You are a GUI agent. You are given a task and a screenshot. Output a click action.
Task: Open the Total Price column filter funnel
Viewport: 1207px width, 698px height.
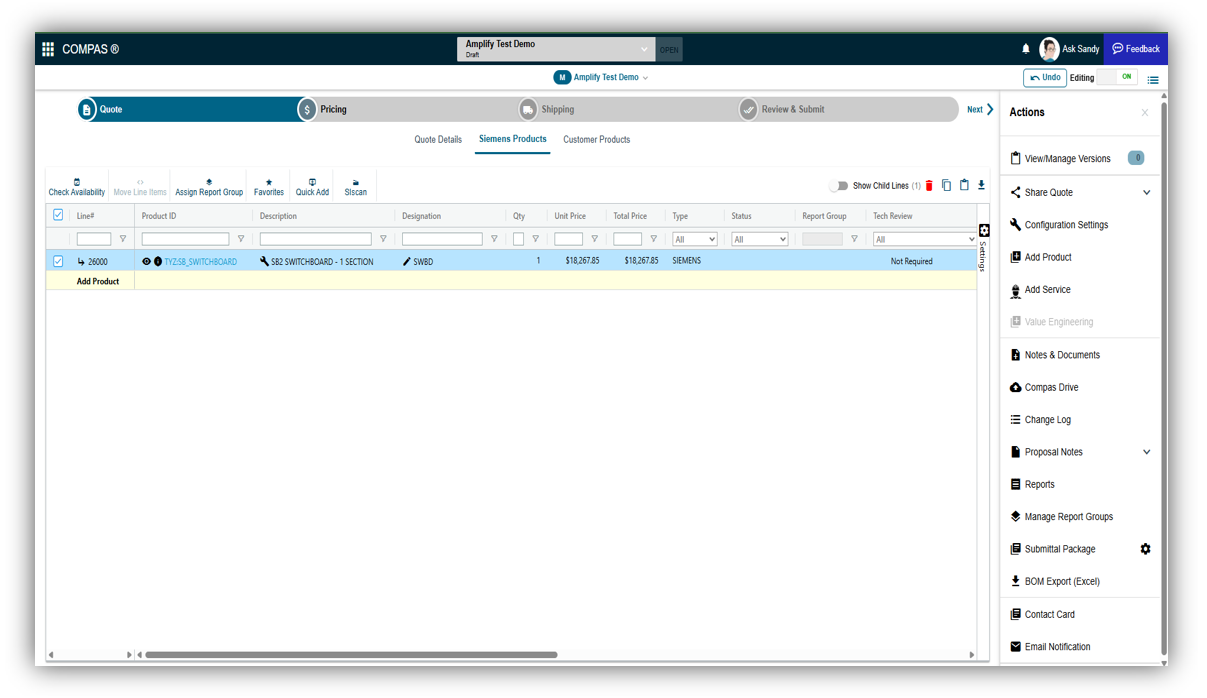pyautogui.click(x=654, y=239)
